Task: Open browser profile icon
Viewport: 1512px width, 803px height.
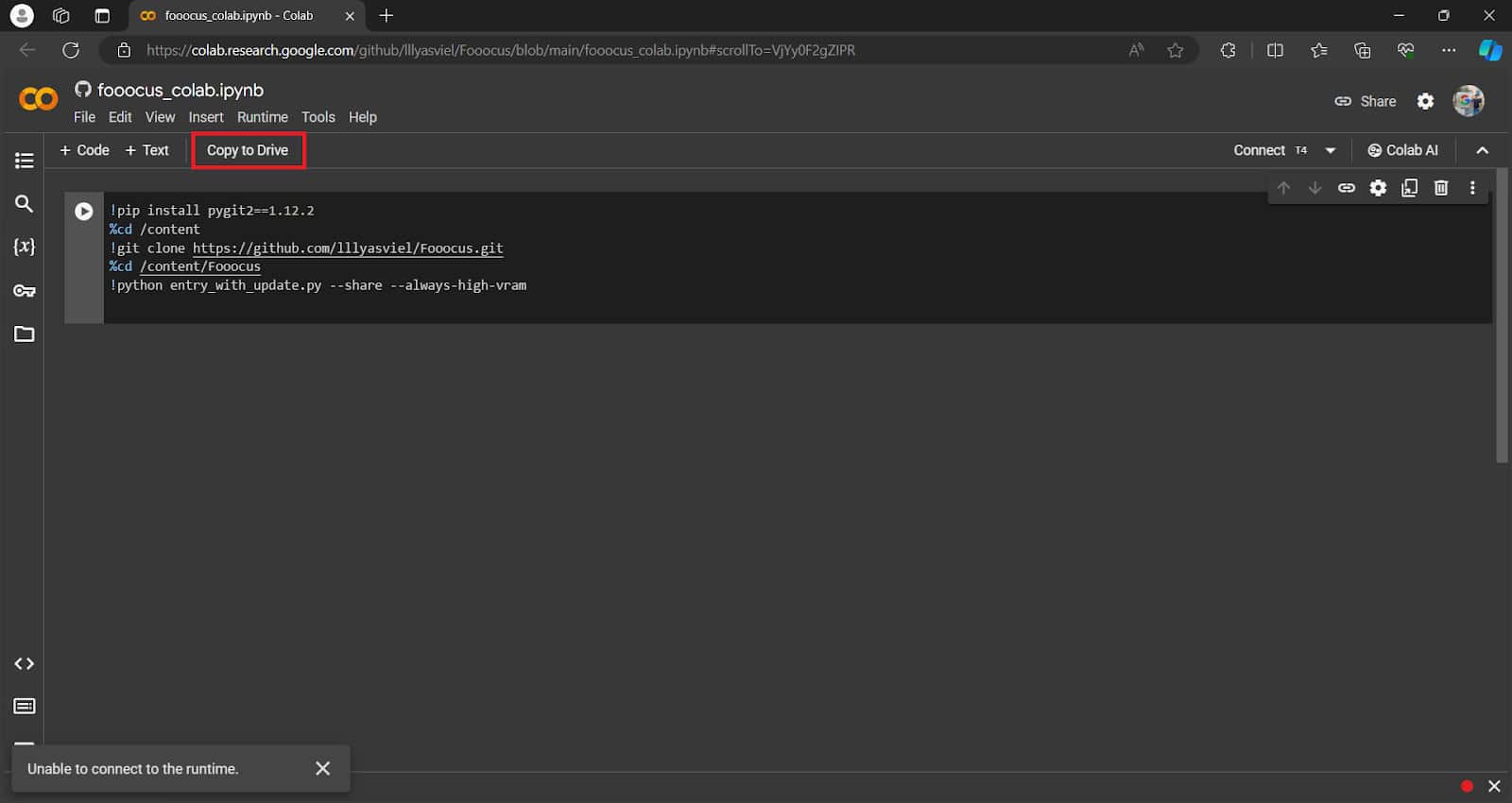Action: click(22, 16)
